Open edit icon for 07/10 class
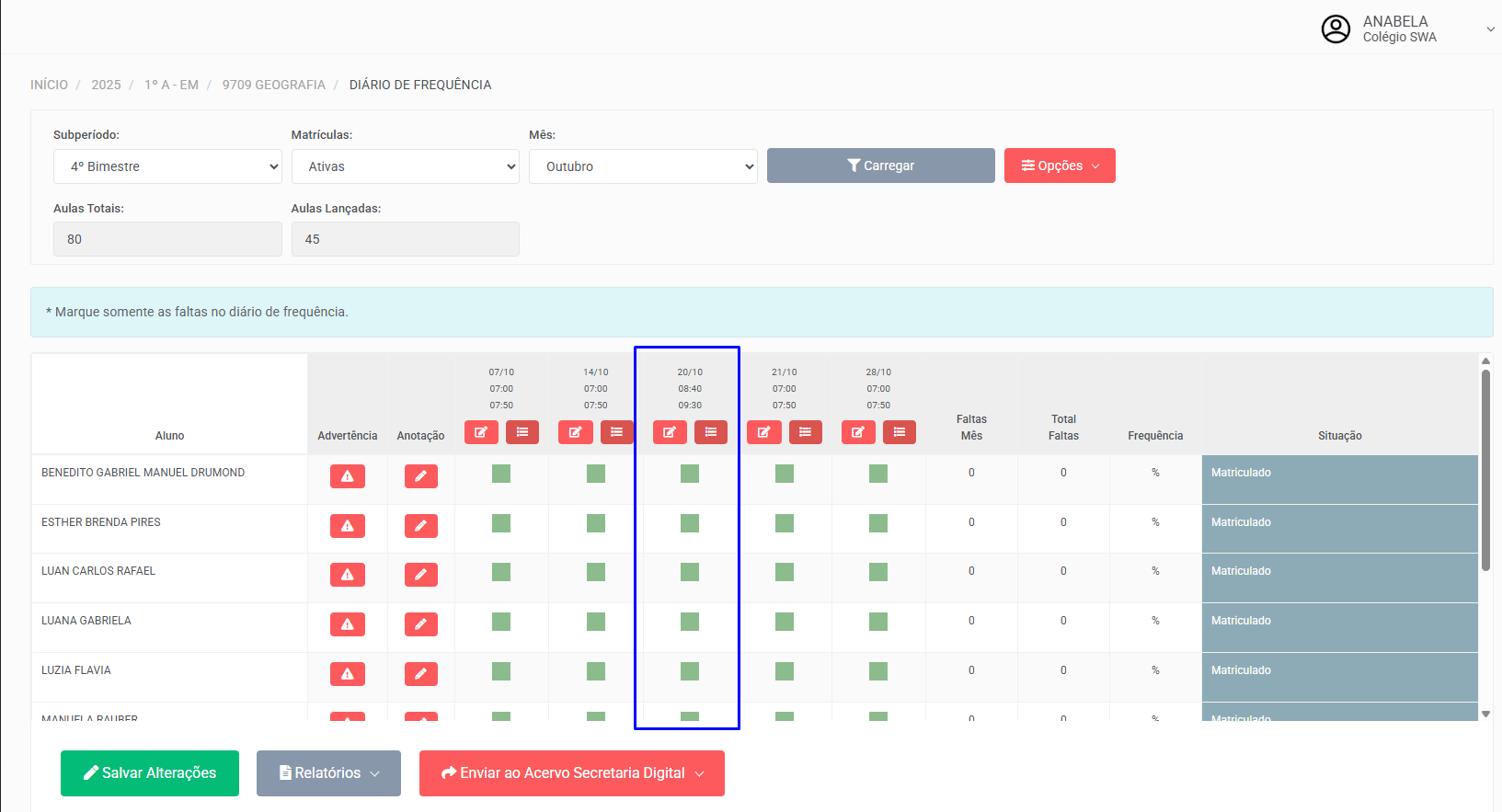Viewport: 1502px width, 812px height. (481, 432)
